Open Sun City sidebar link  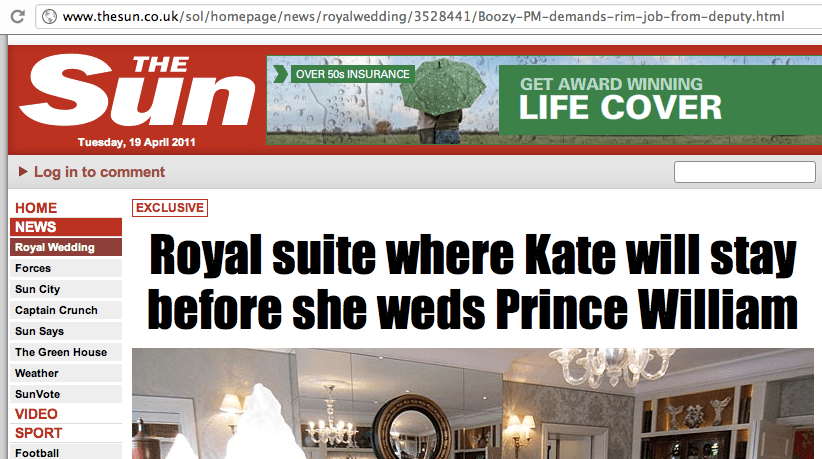click(66, 289)
